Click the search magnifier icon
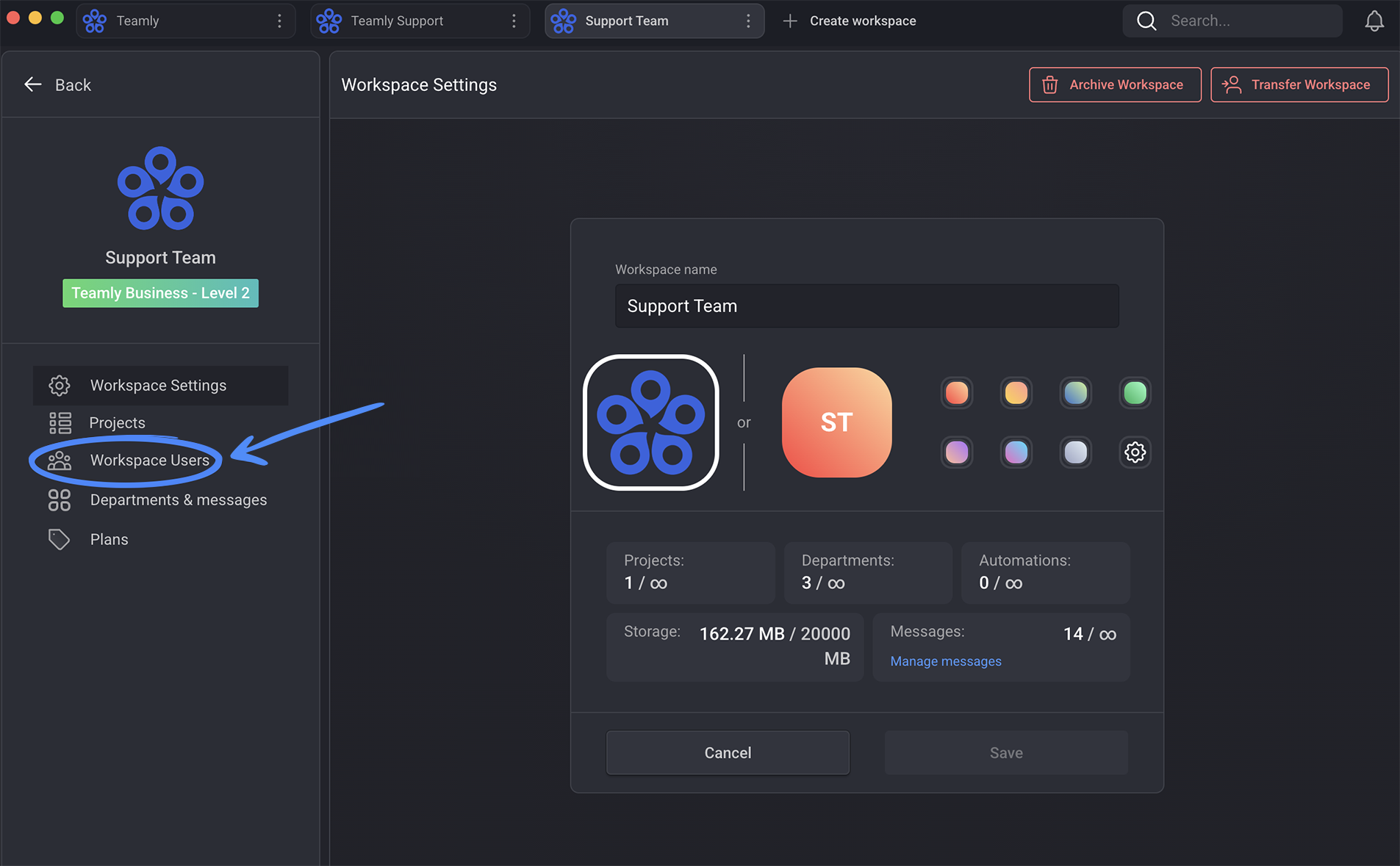The height and width of the screenshot is (866, 1400). click(1146, 21)
